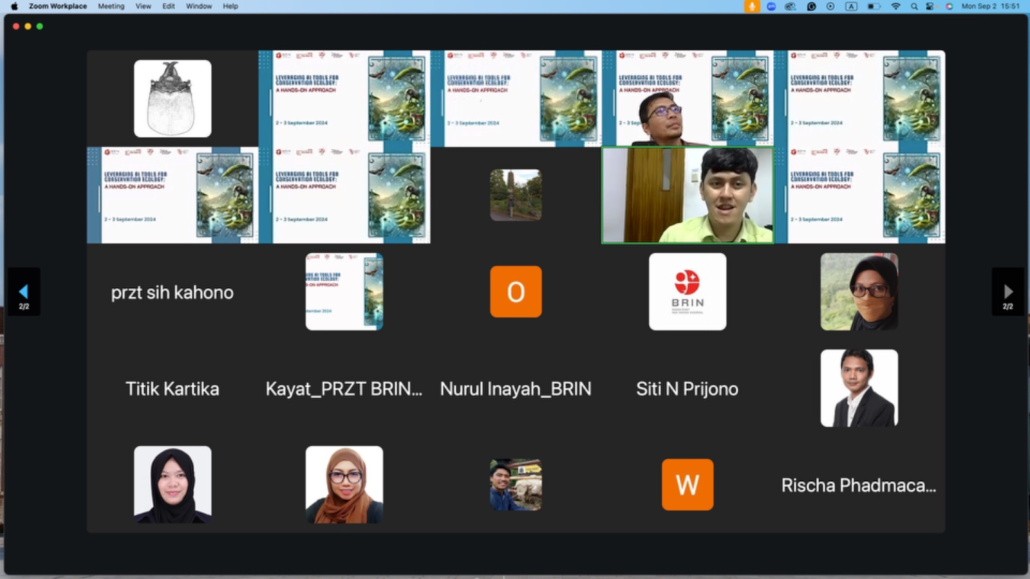Click the battery status icon
The height and width of the screenshot is (579, 1030).
click(x=873, y=6)
